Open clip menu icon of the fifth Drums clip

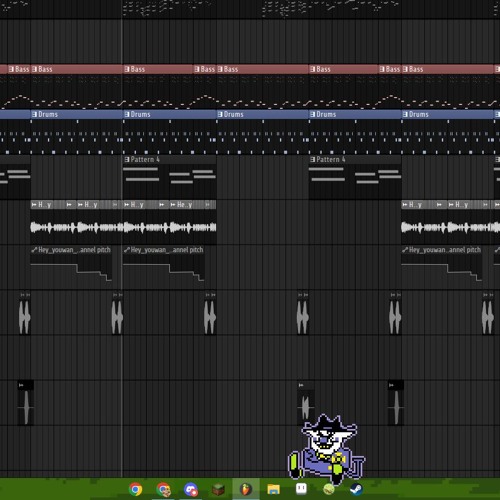pos(405,114)
